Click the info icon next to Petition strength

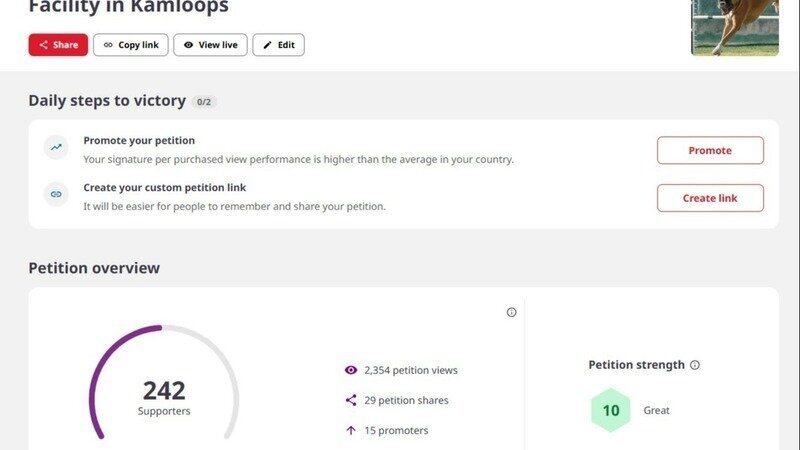pos(695,365)
